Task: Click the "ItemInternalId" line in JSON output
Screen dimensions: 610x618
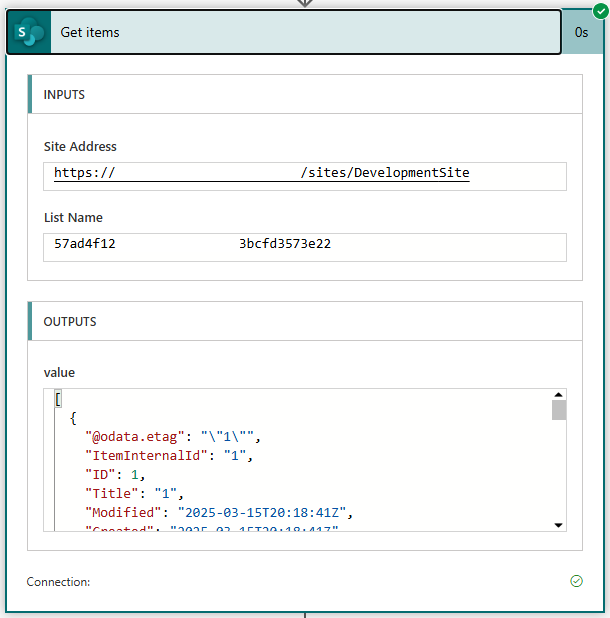Action: click(167, 455)
